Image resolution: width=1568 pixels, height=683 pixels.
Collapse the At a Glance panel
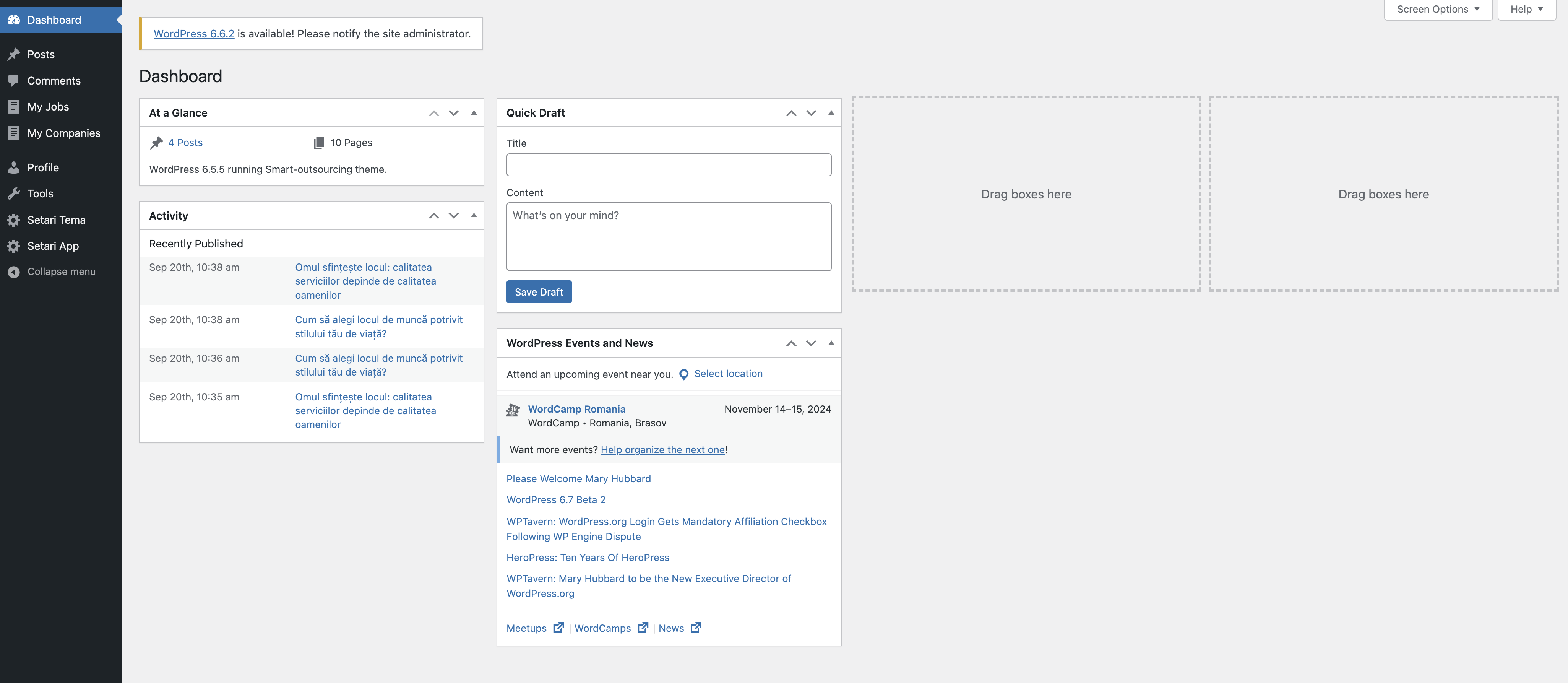click(x=474, y=112)
